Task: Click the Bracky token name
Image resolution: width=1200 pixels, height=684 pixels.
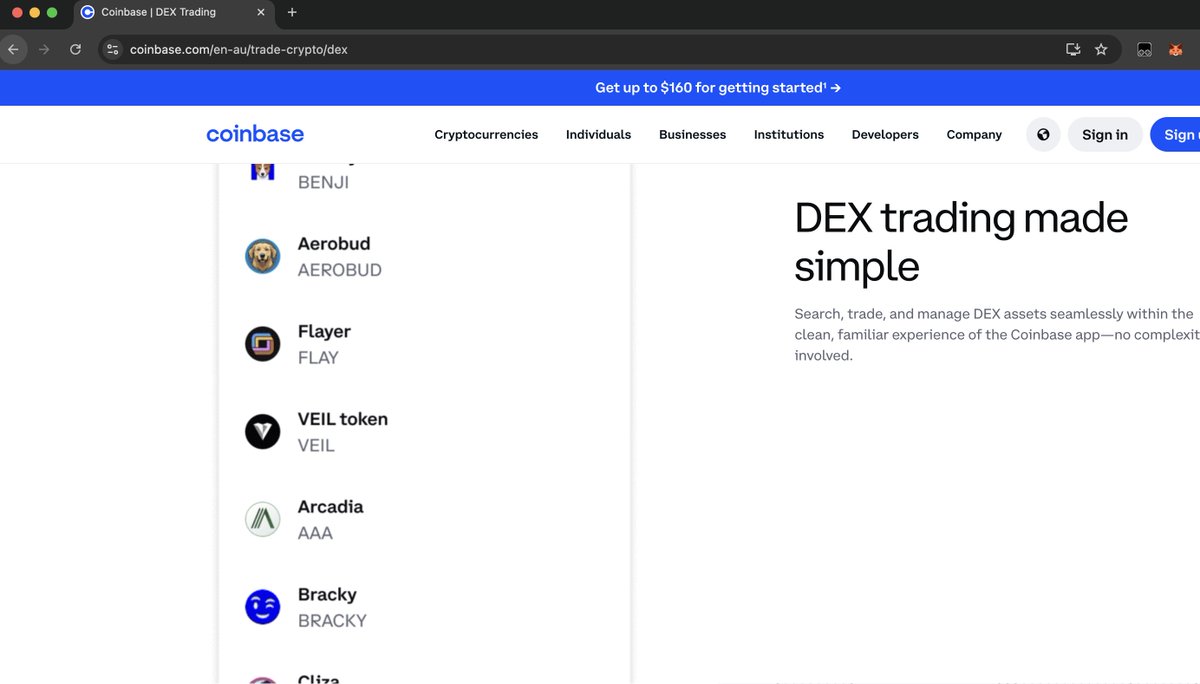Action: tap(327, 595)
